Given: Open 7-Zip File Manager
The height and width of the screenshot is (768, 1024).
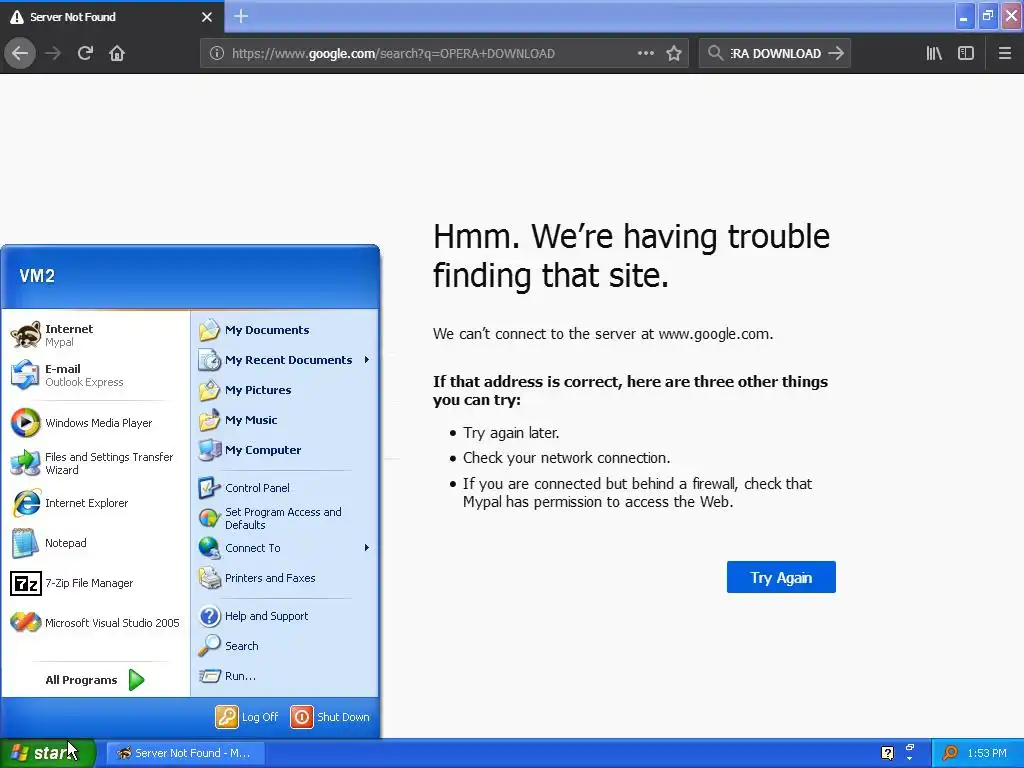Looking at the screenshot, I should 95,583.
